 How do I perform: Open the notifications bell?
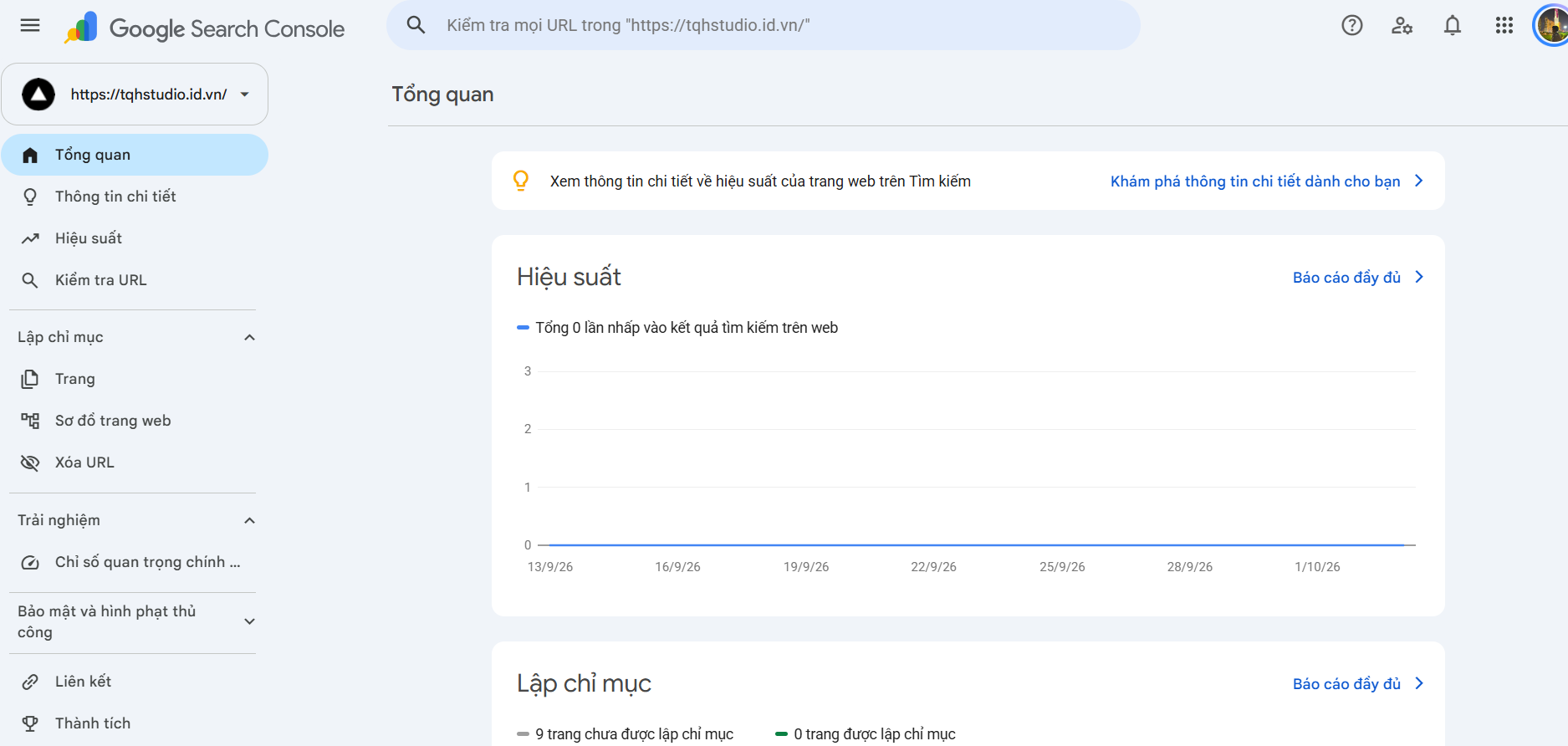click(1453, 25)
